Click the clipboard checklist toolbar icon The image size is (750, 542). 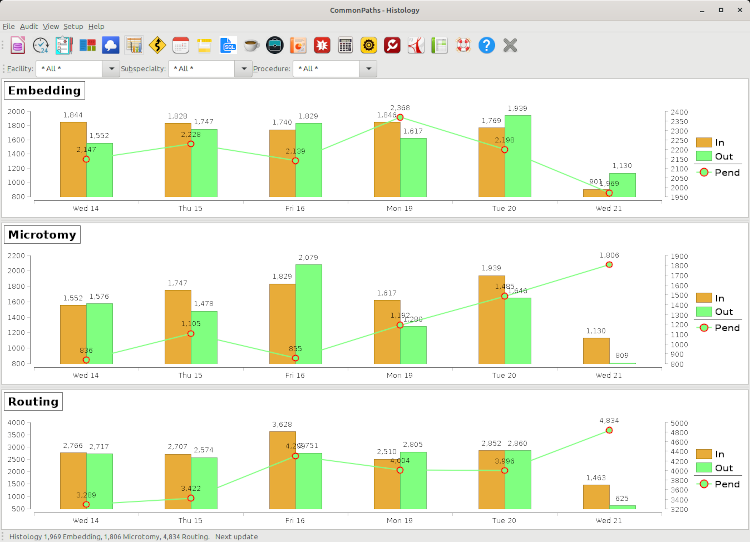click(x=64, y=45)
